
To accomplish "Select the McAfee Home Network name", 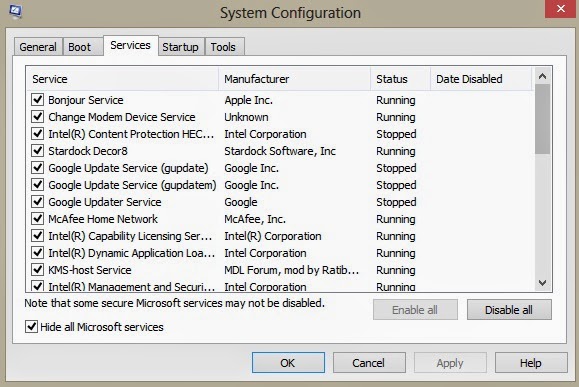I will (x=103, y=219).
